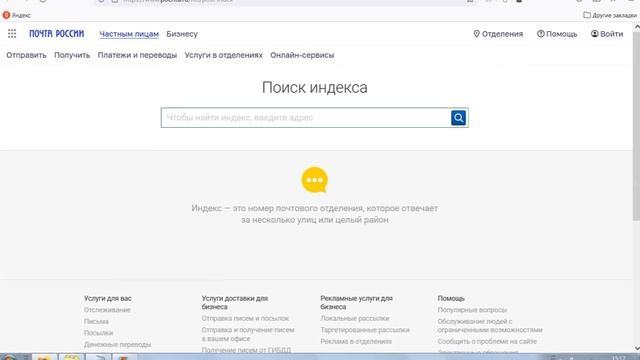Open the services grid menu icon

click(12, 34)
